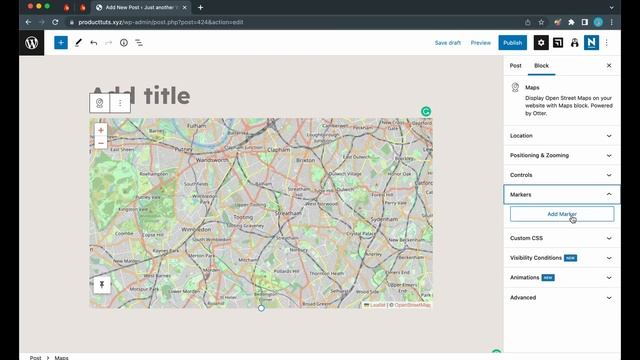Zoom out on the map
Viewport: 640px width, 360px height.
(101, 143)
